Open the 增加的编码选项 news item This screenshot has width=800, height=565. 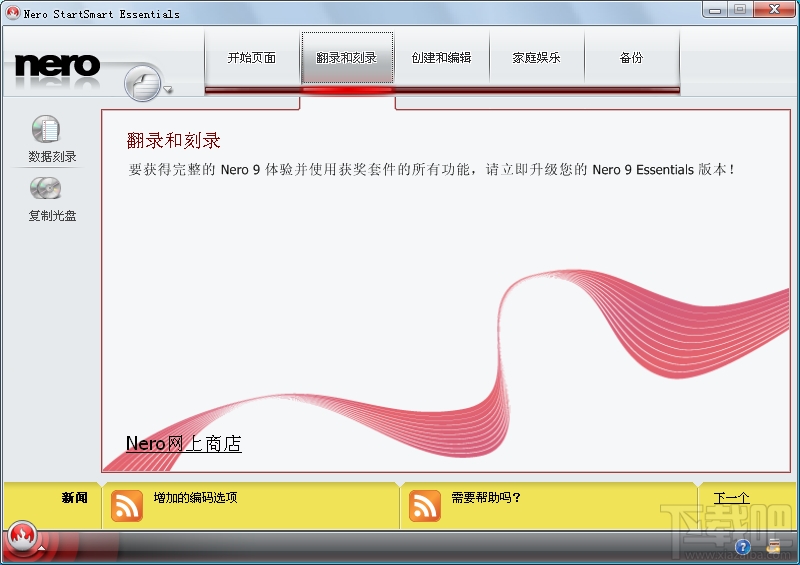click(195, 498)
